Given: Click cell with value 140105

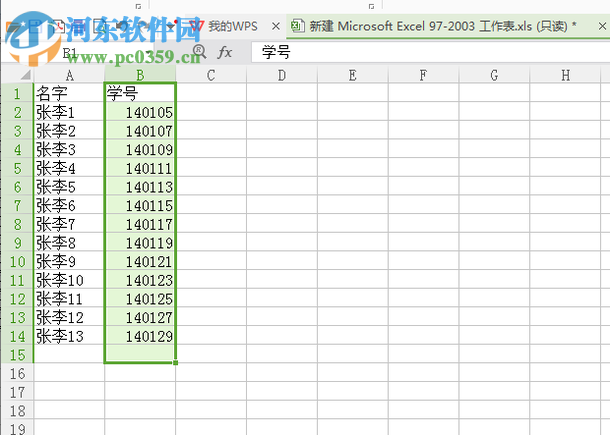Looking at the screenshot, I should pyautogui.click(x=140, y=112).
